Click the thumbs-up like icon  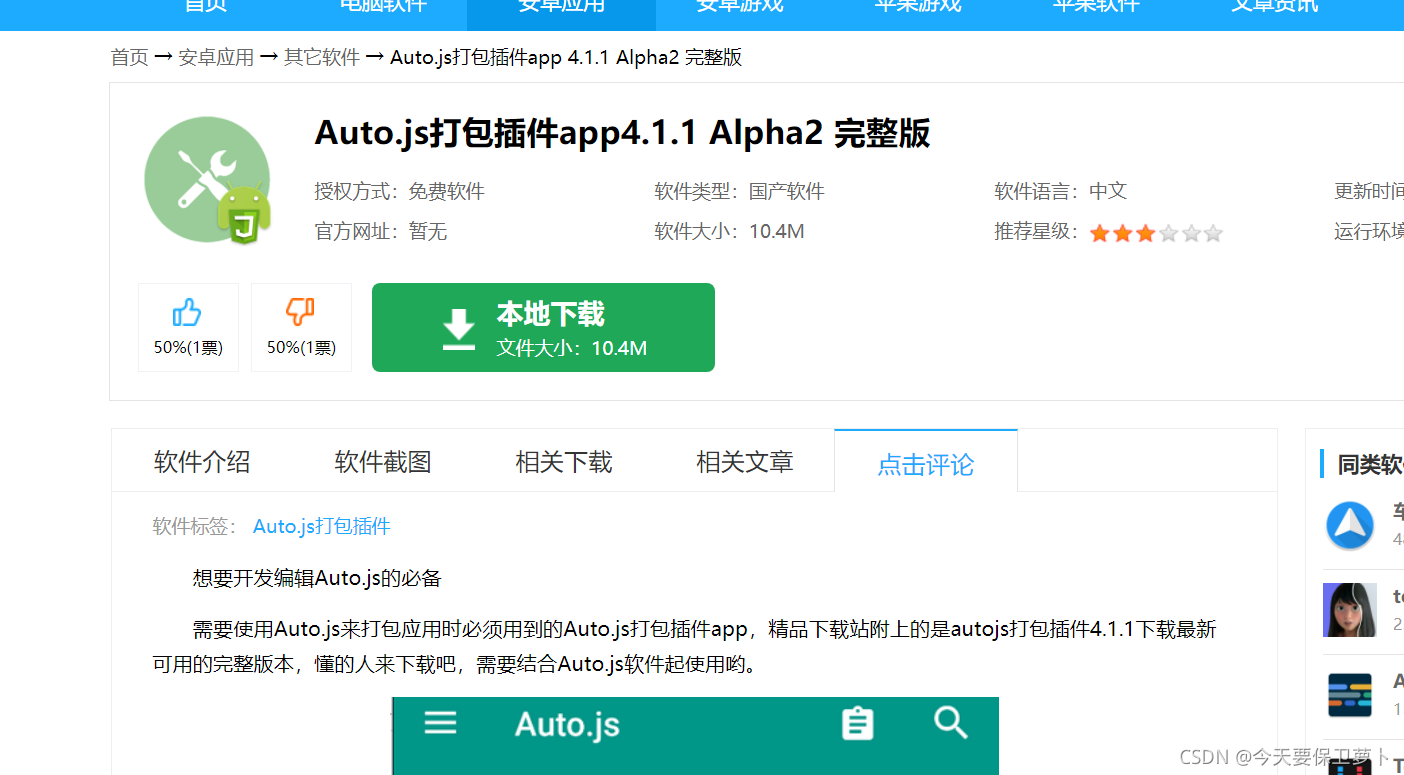click(187, 313)
